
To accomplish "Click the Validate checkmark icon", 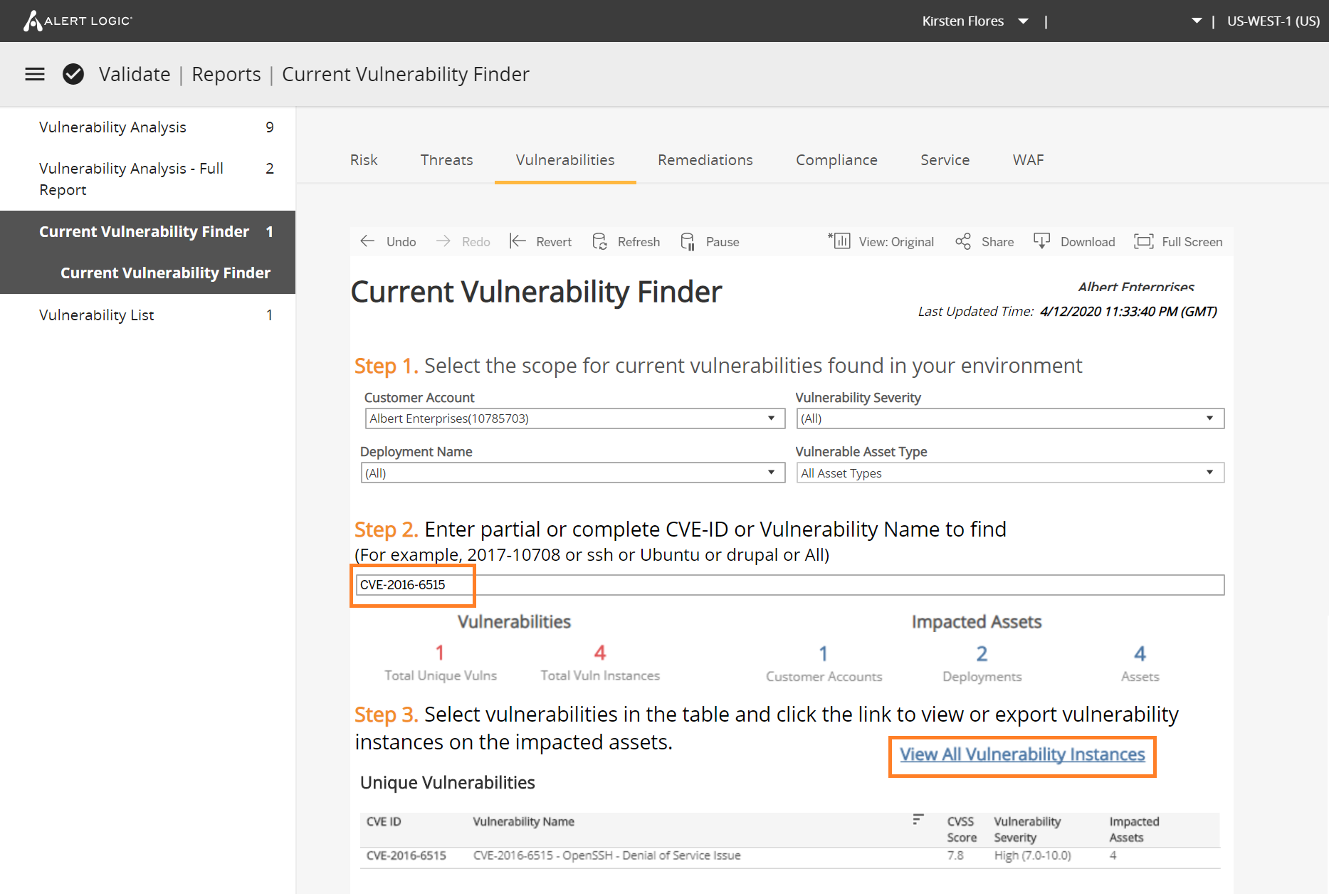I will (x=73, y=74).
